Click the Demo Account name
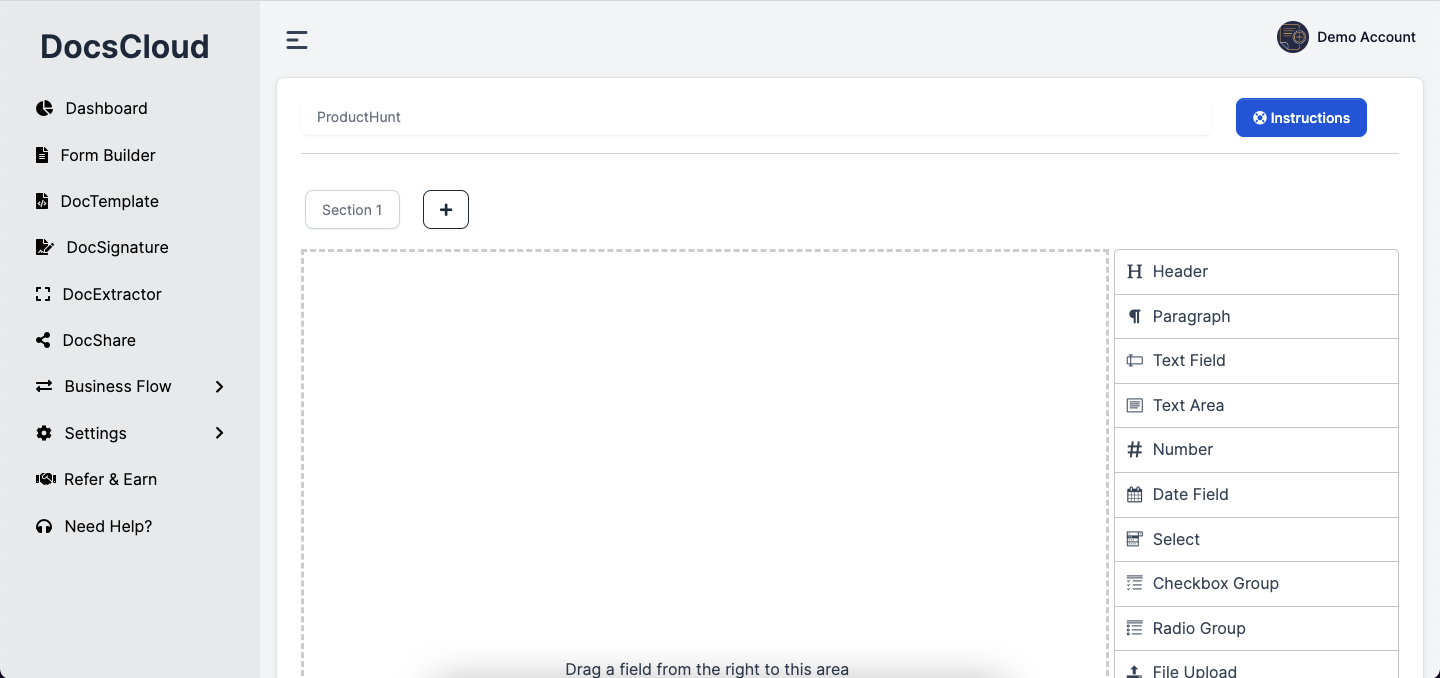 point(1366,37)
